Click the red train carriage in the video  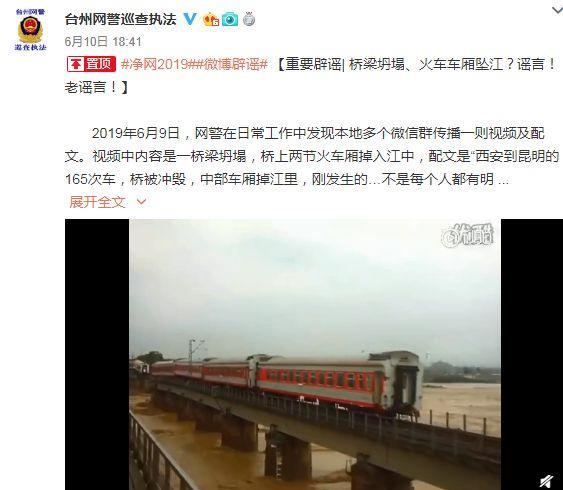click(x=339, y=383)
